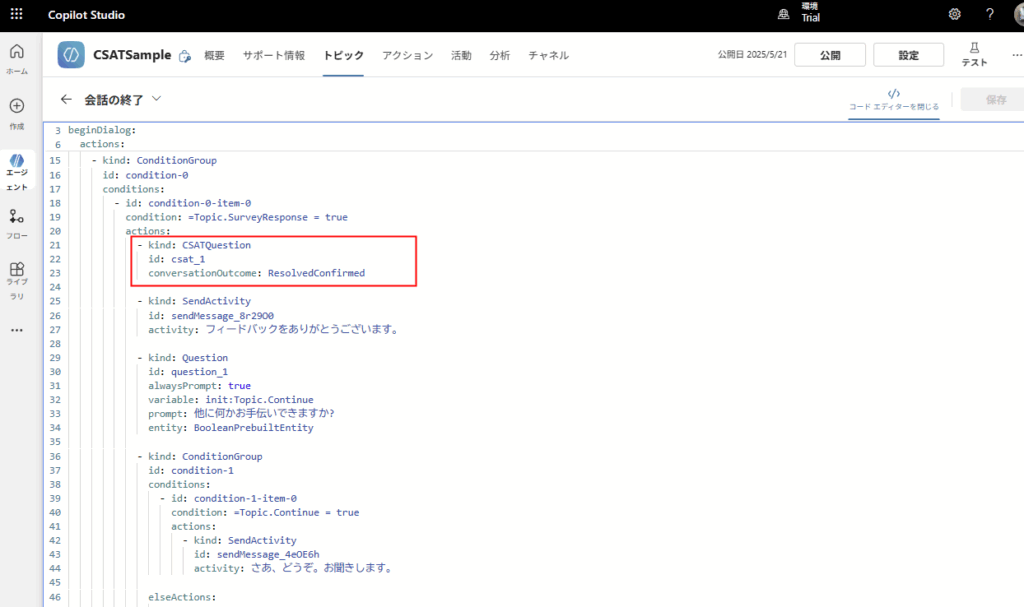This screenshot has height=607, width=1024.
Task: Click the 'id: question_1' code line
Action: tap(188, 372)
